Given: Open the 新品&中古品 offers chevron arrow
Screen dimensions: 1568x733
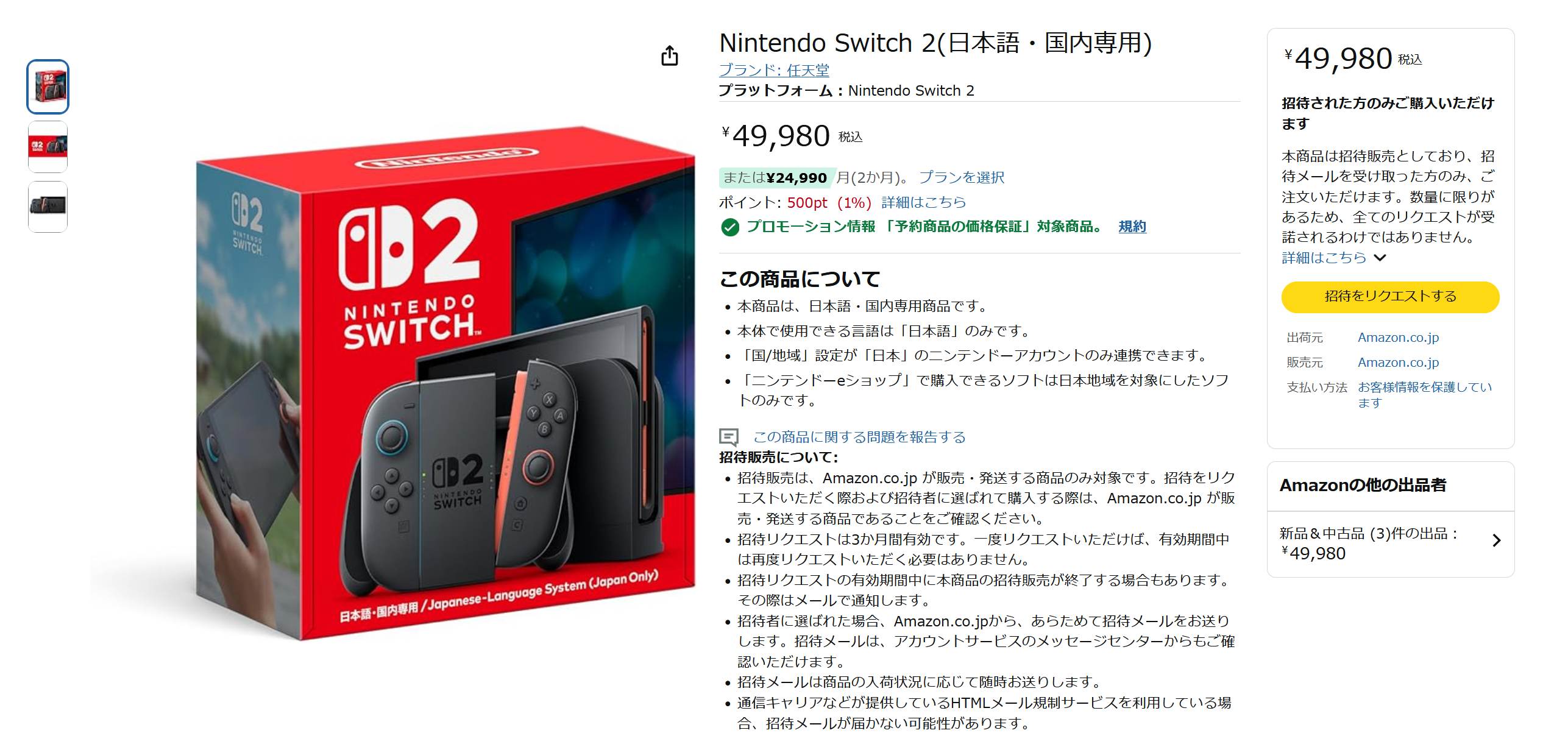Looking at the screenshot, I should [x=1496, y=540].
